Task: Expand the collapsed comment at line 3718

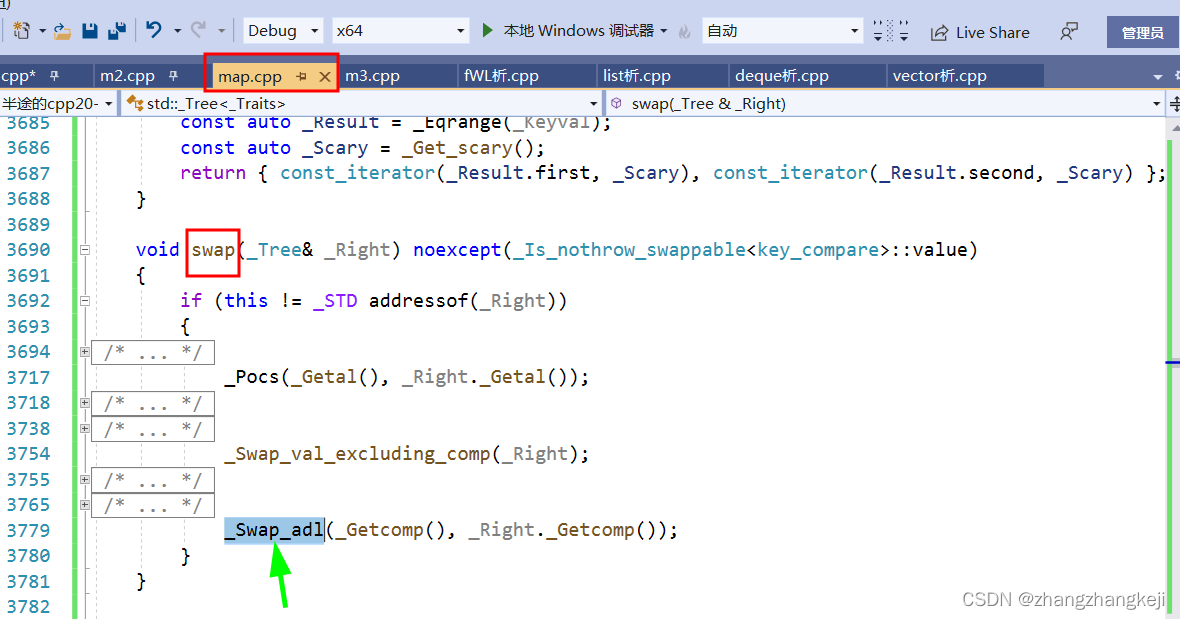Action: point(85,402)
